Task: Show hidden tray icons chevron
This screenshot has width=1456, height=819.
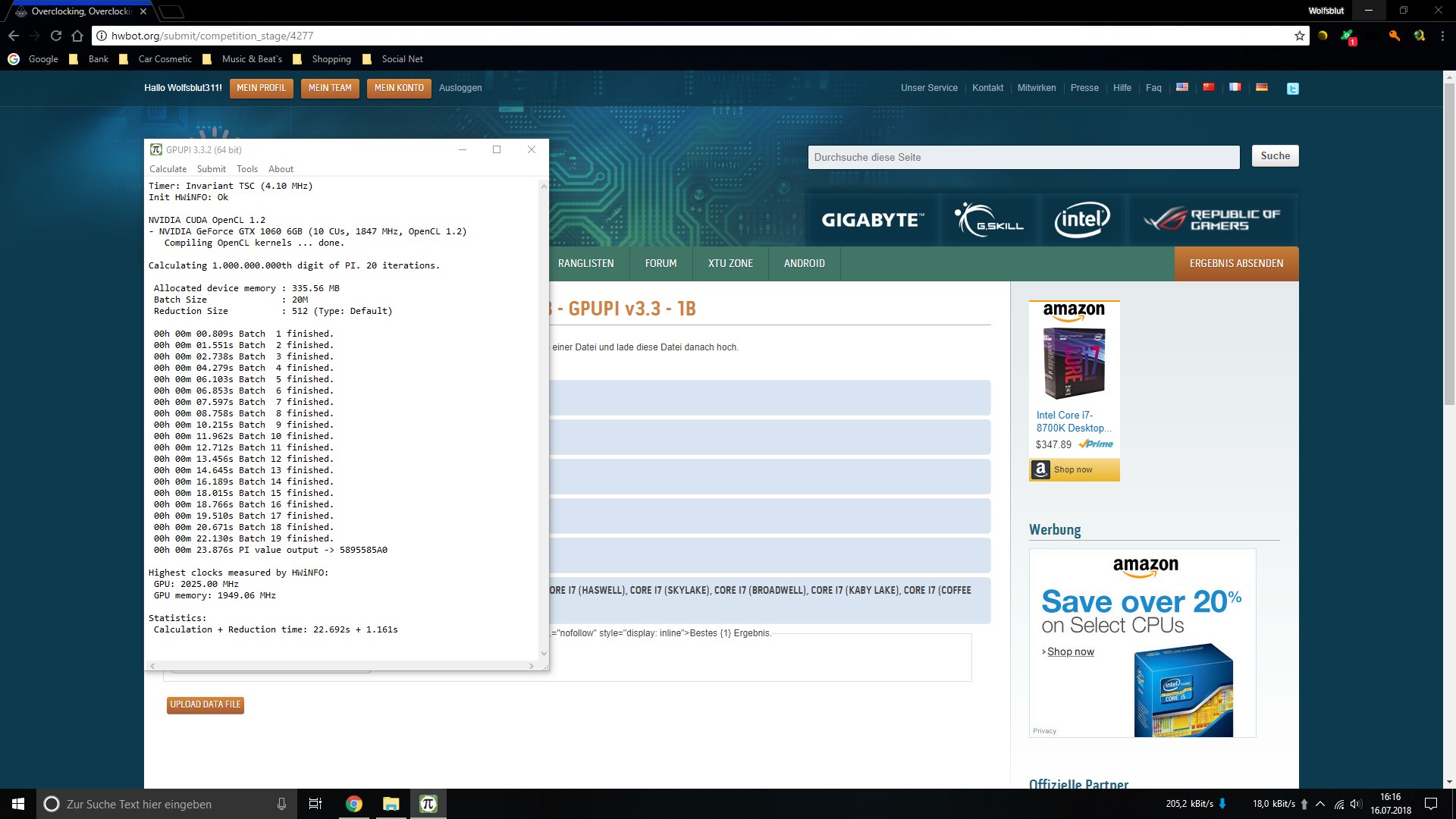Action: pos(1320,804)
